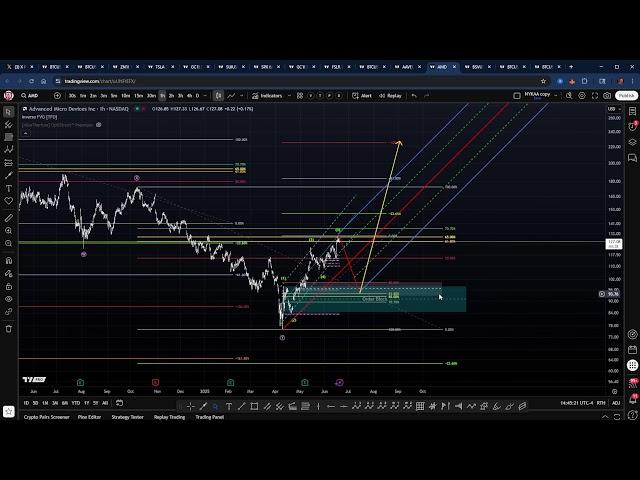Take a snapshot with the camera icon
Screen dimensions: 640x480
(607, 96)
